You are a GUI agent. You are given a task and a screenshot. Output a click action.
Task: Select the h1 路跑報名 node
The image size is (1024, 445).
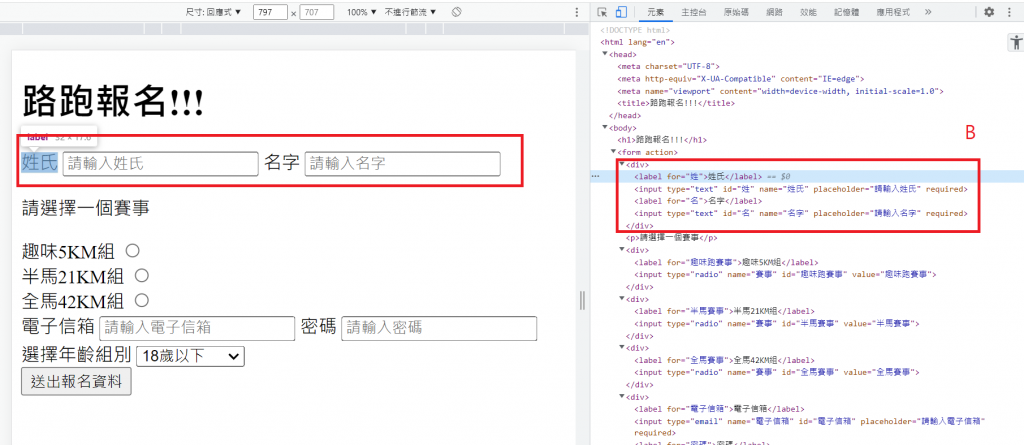tap(662, 140)
